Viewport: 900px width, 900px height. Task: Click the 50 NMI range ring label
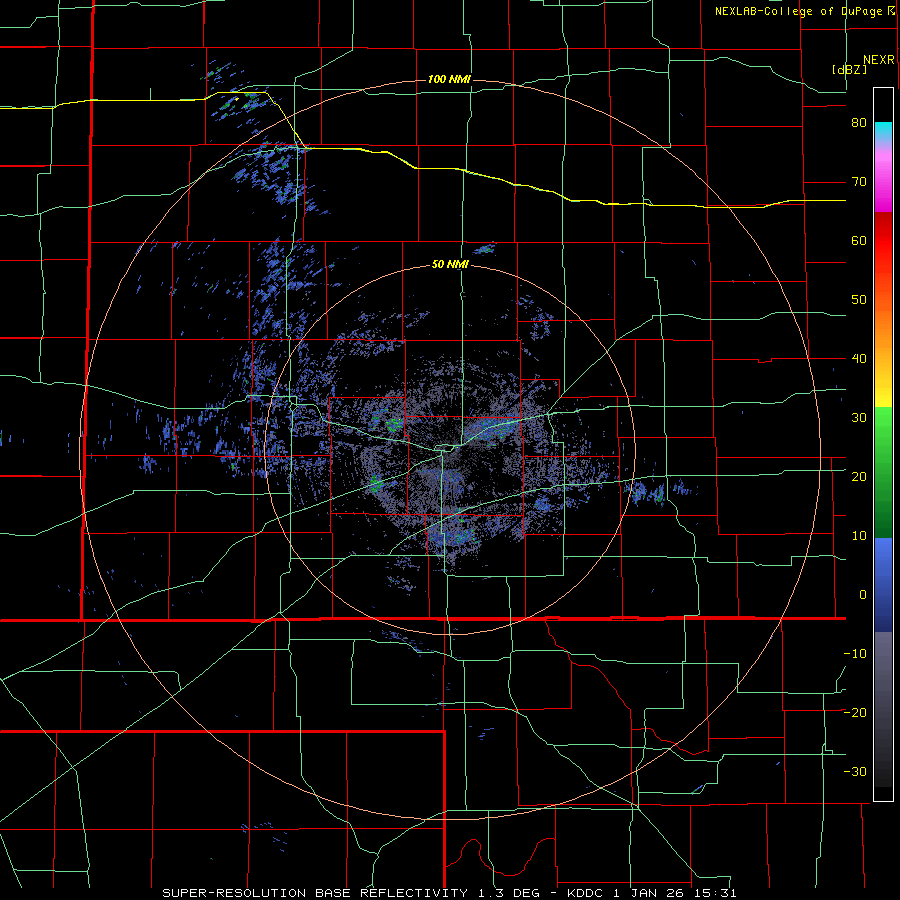450,265
